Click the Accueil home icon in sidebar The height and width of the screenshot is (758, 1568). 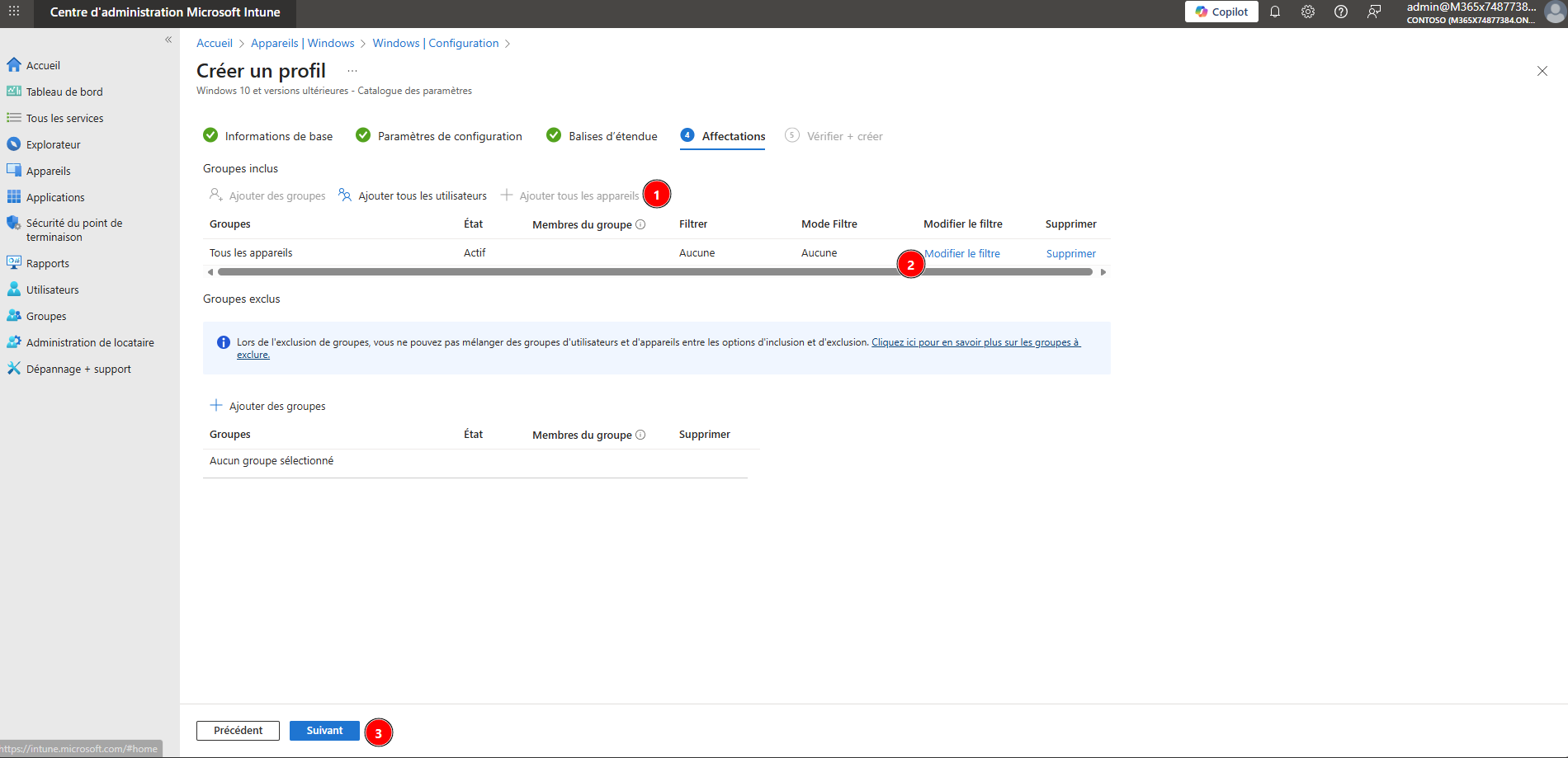[14, 64]
